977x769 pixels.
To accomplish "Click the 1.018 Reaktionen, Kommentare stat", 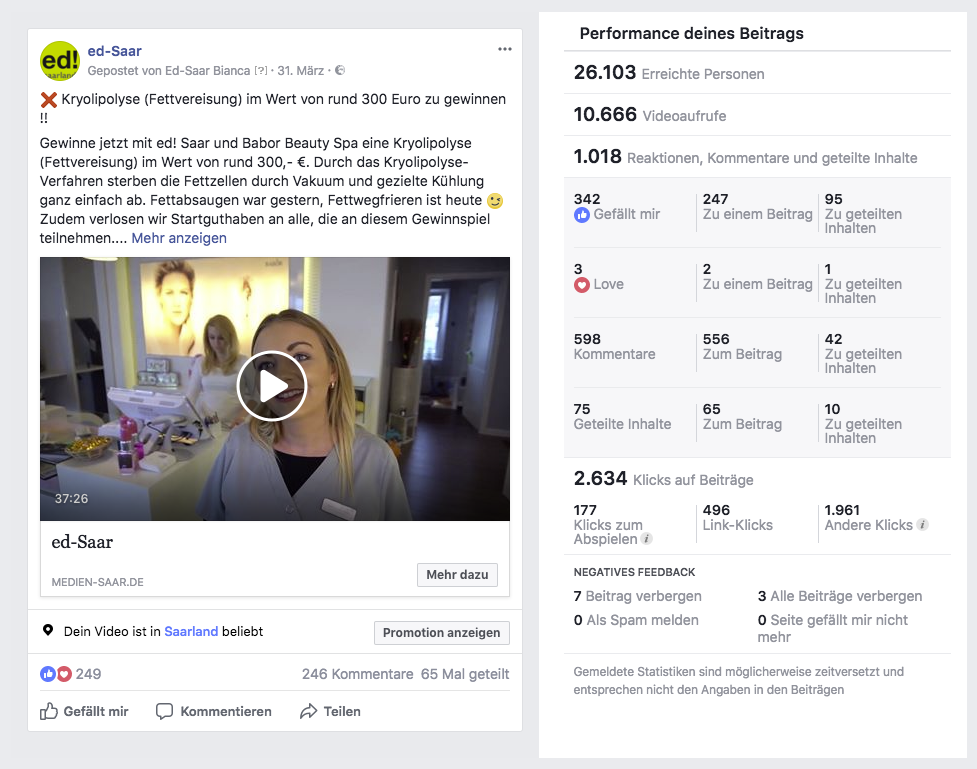I will 745,156.
